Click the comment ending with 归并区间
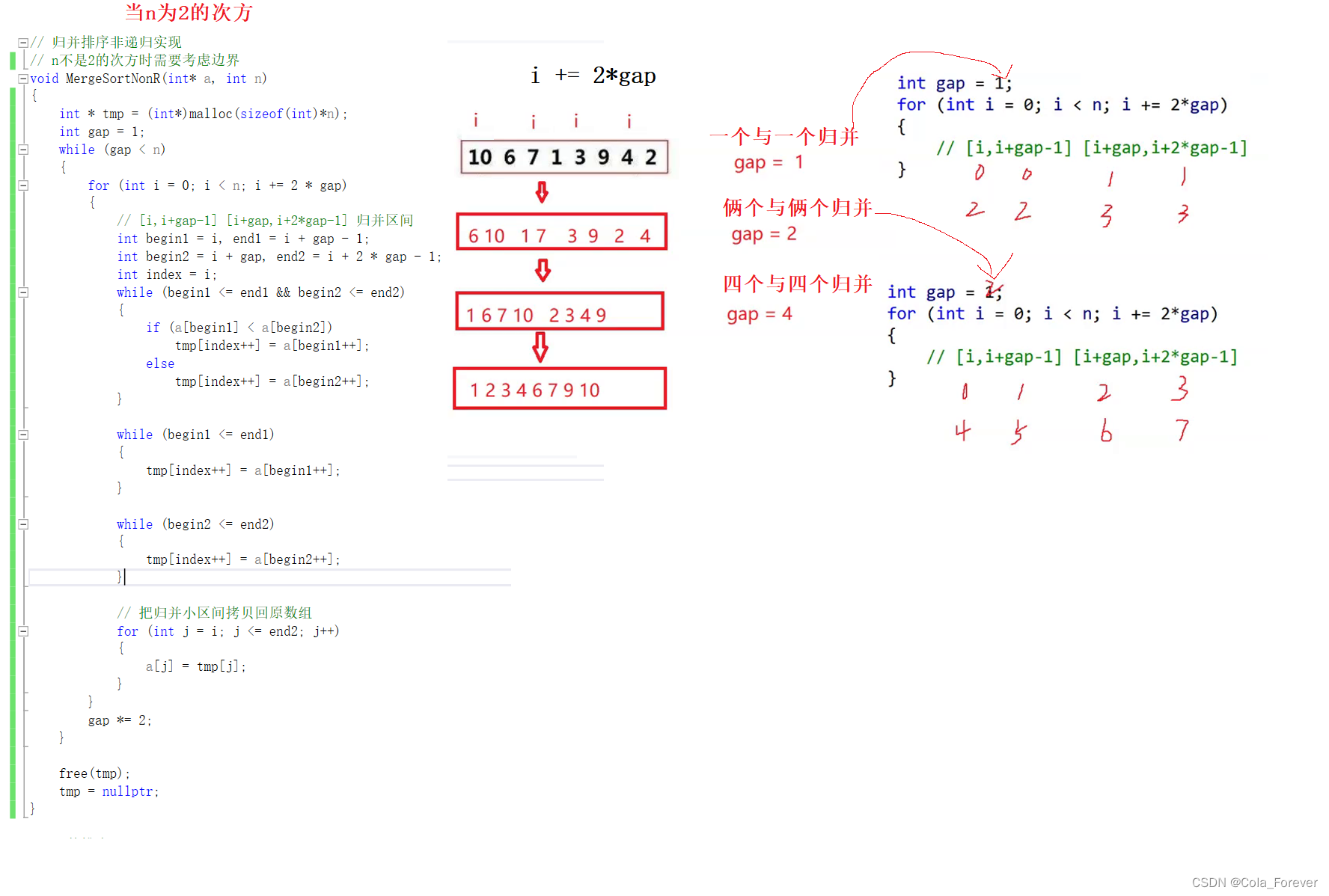Viewport: 1329px width, 896px height. point(265,221)
